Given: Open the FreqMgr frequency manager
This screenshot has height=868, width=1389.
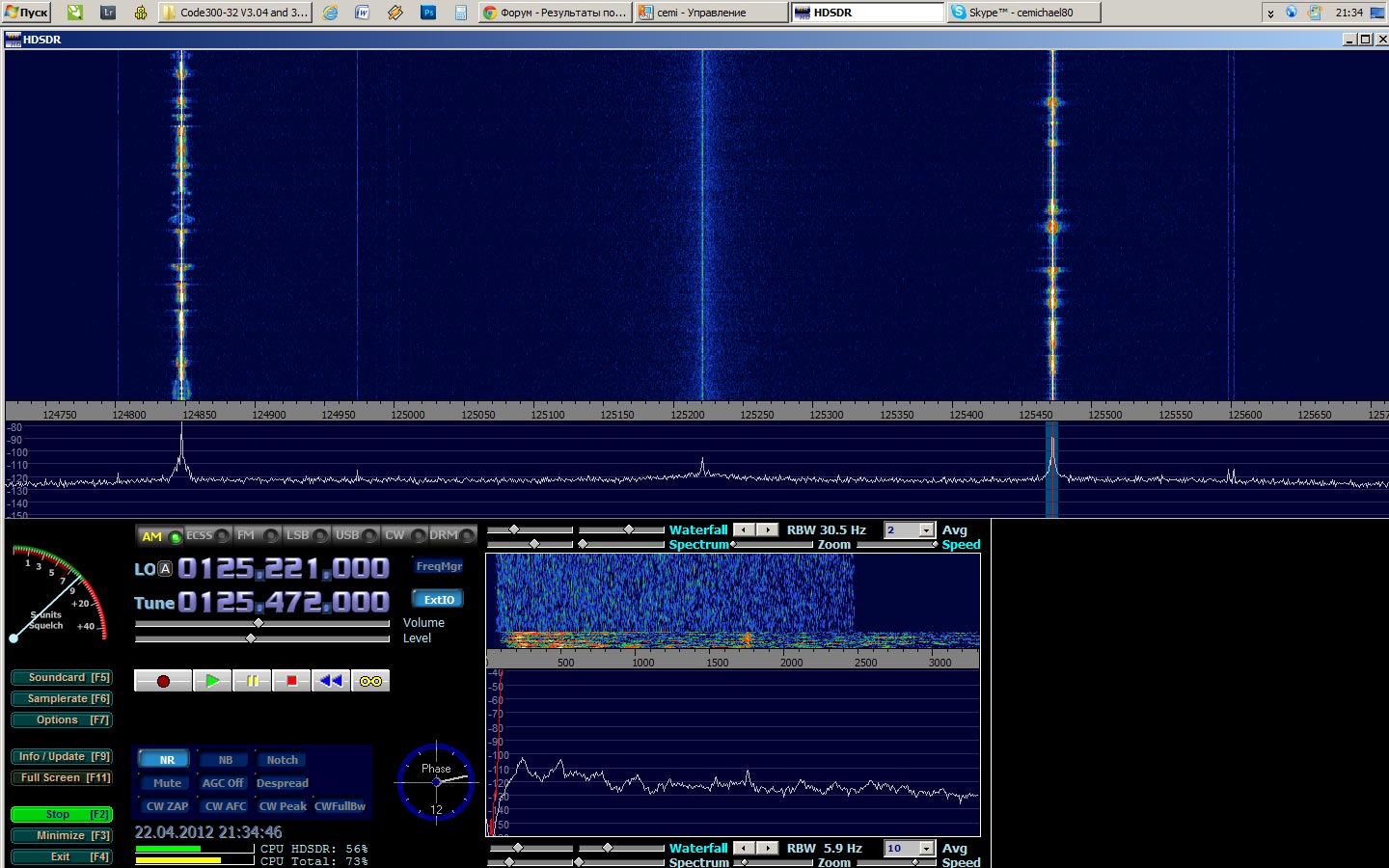Looking at the screenshot, I should coord(439,566).
